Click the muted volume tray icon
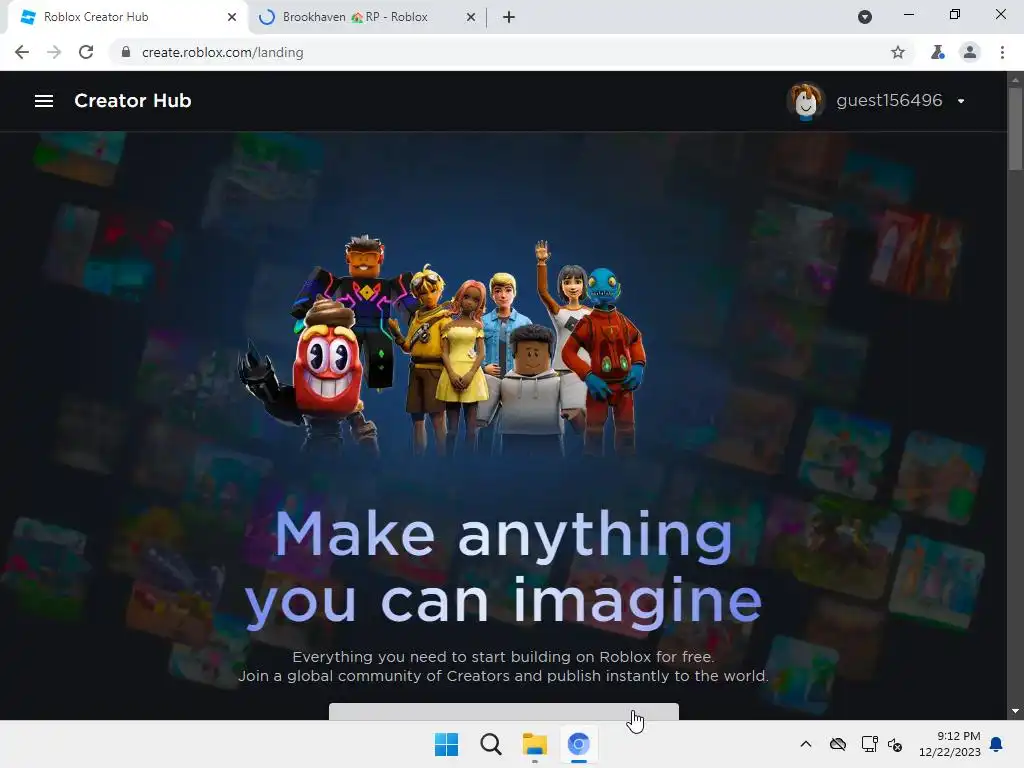The height and width of the screenshot is (768, 1024). coord(895,744)
